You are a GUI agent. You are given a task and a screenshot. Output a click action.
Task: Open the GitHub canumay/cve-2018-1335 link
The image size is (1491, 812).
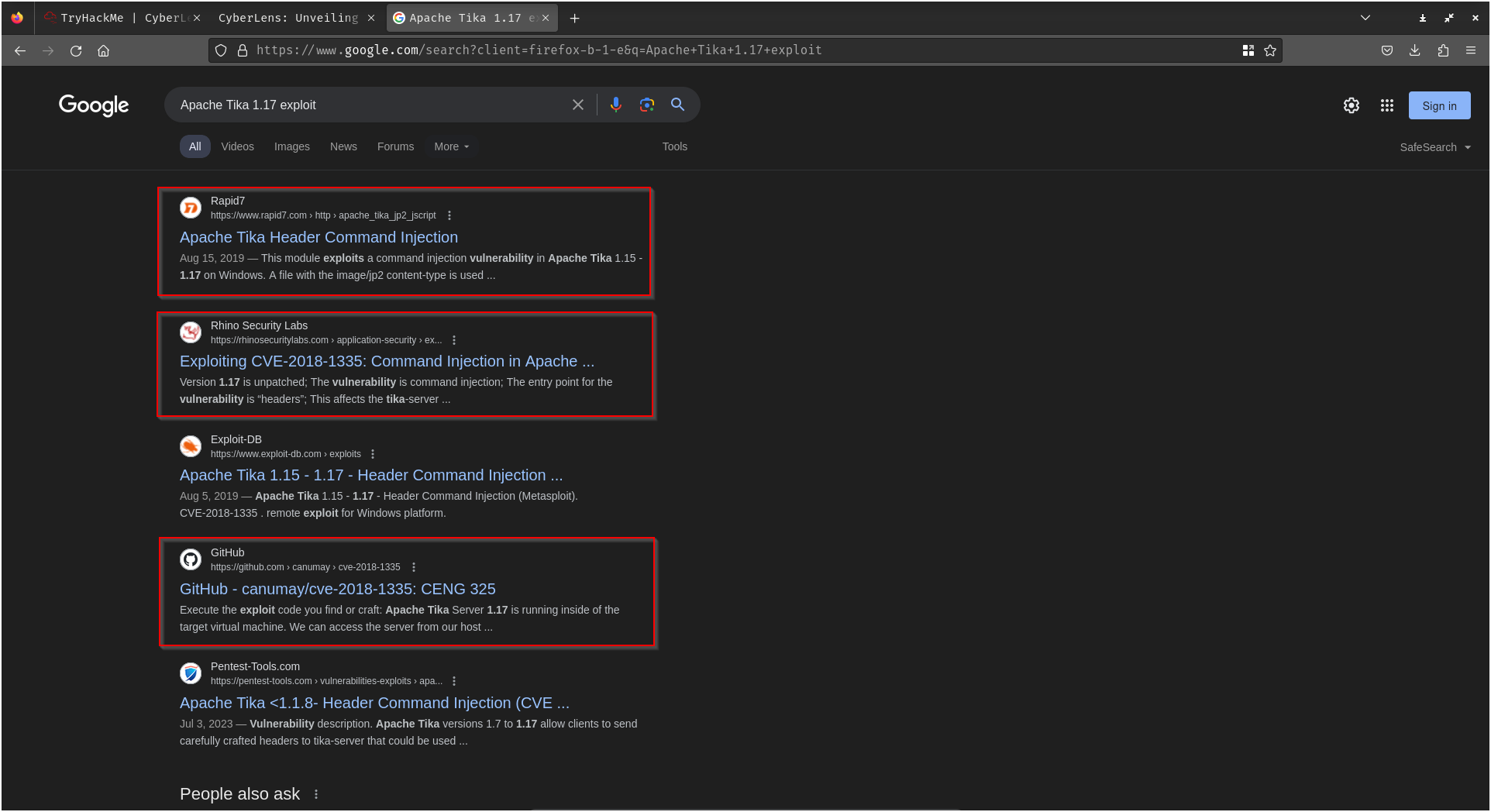pyautogui.click(x=337, y=589)
